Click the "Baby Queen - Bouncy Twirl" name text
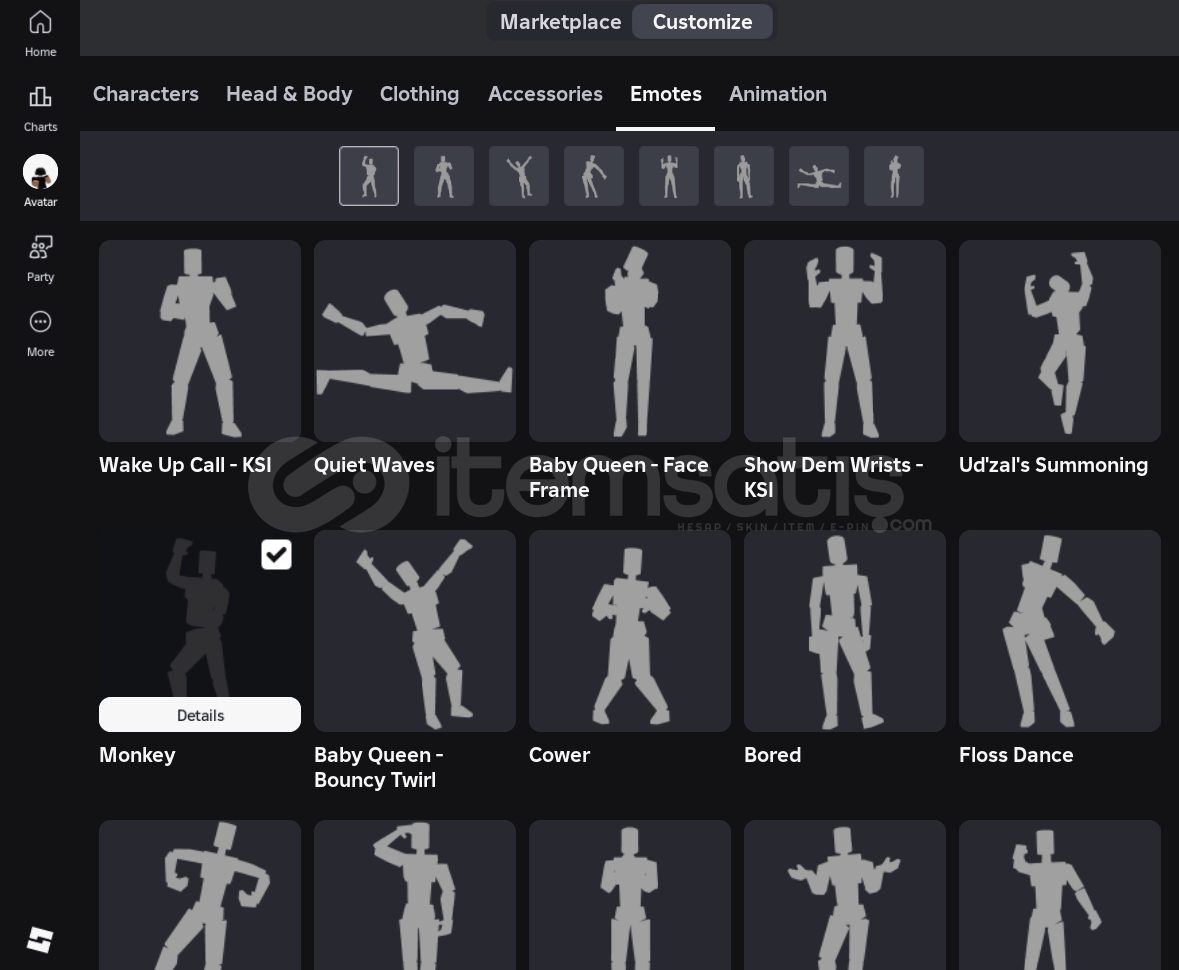Screen dimensions: 1179x970 pyautogui.click(x=379, y=767)
